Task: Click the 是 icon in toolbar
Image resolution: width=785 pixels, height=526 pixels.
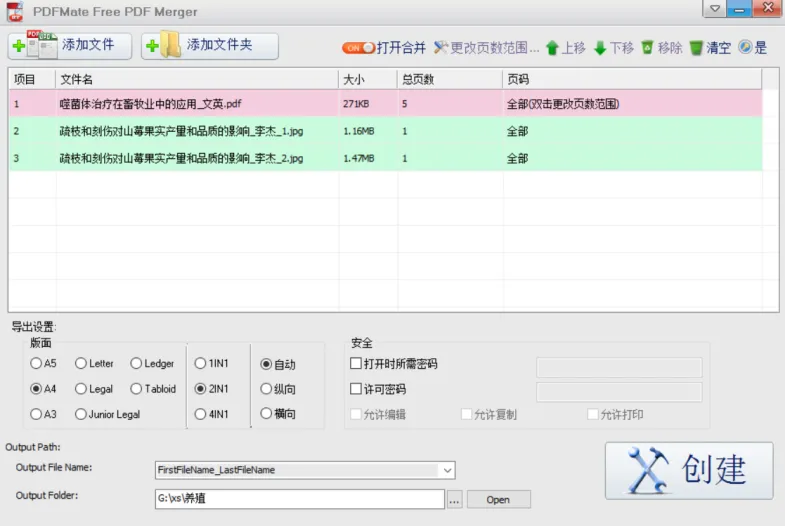Action: 745,48
